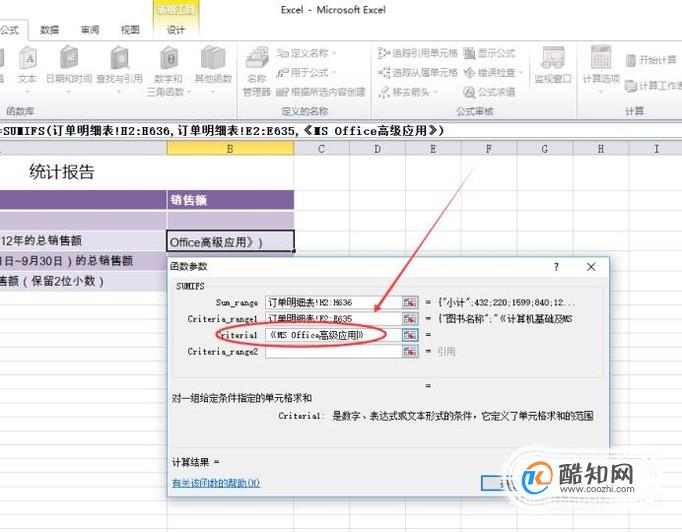Click inside the formula bar
This screenshot has height=532, width=682.
pos(341,130)
